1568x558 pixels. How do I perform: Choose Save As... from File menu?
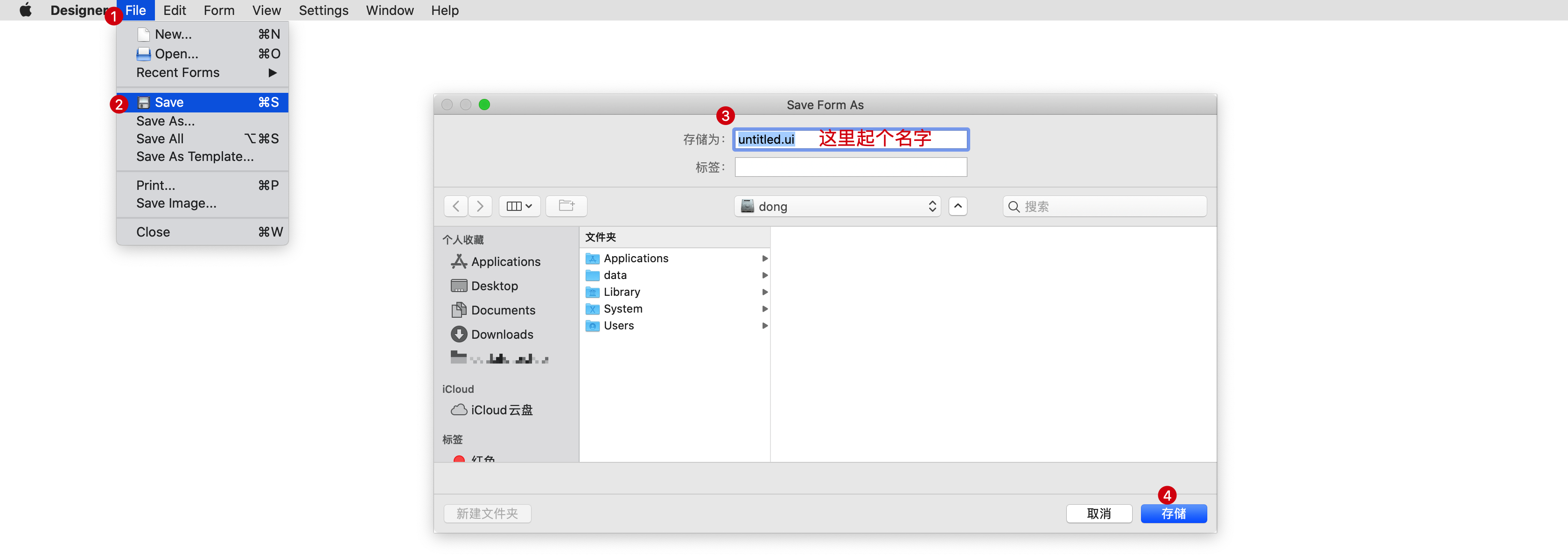(x=166, y=121)
